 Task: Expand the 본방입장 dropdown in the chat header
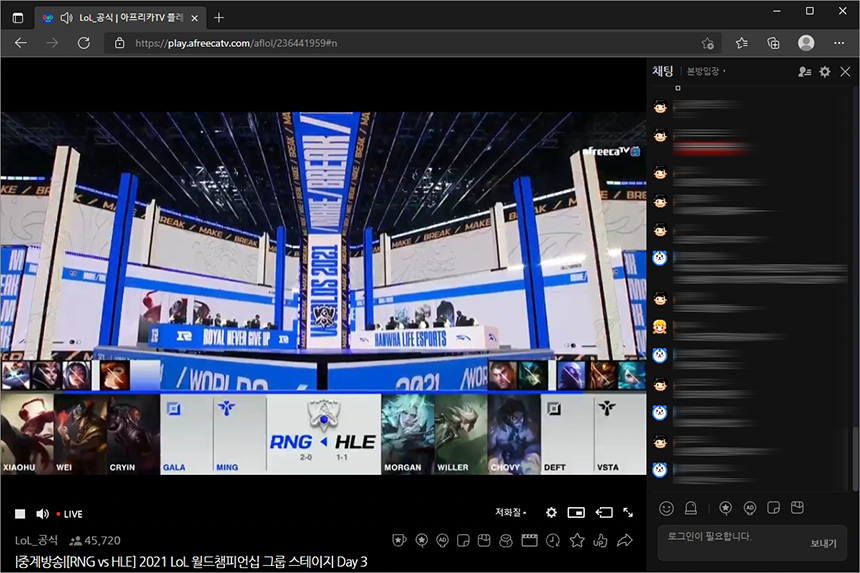pyautogui.click(x=706, y=71)
